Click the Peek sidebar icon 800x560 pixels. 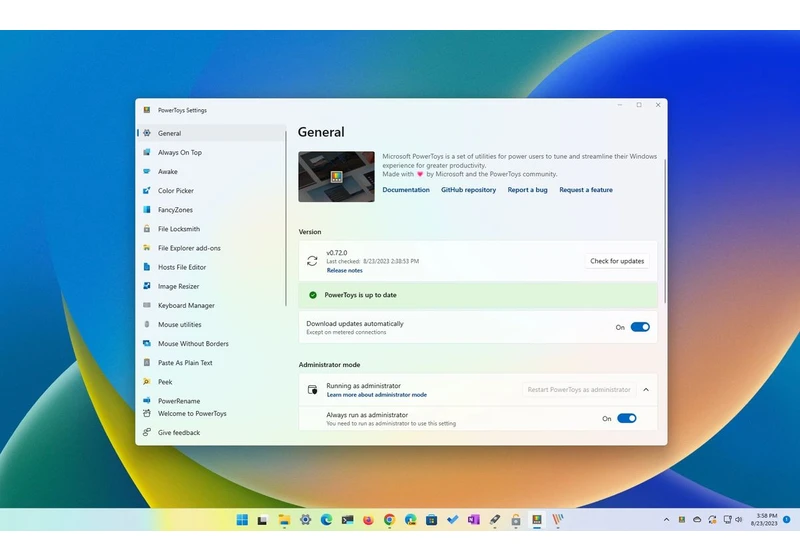click(147, 381)
